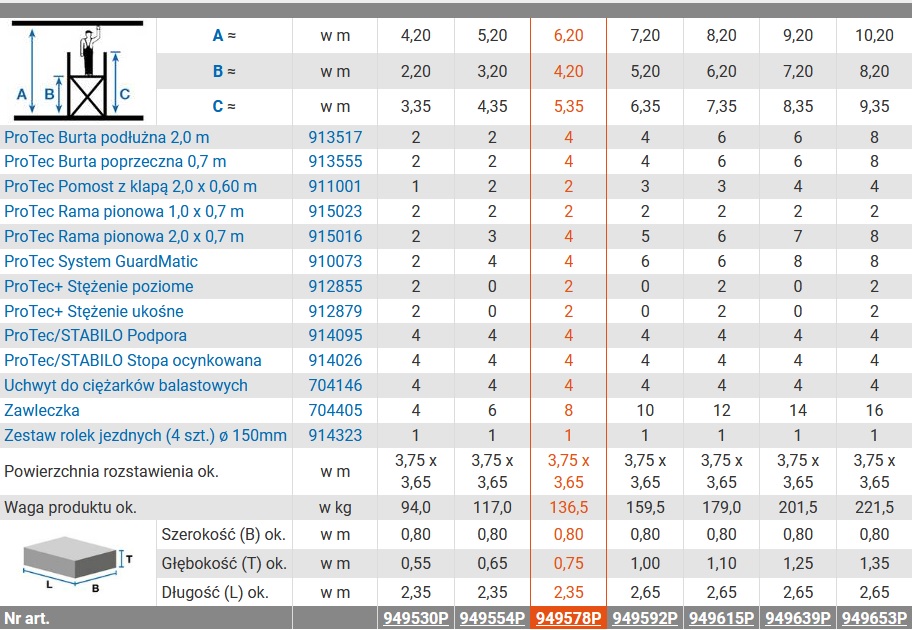Click the 'C ≈' row label

point(224,106)
